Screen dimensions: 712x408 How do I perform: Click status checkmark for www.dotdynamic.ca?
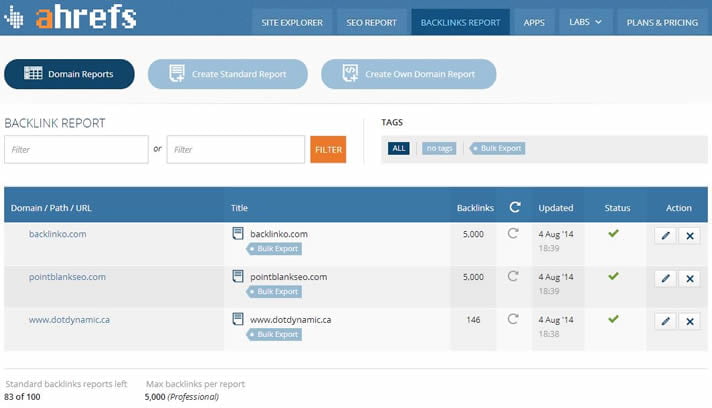pos(613,319)
